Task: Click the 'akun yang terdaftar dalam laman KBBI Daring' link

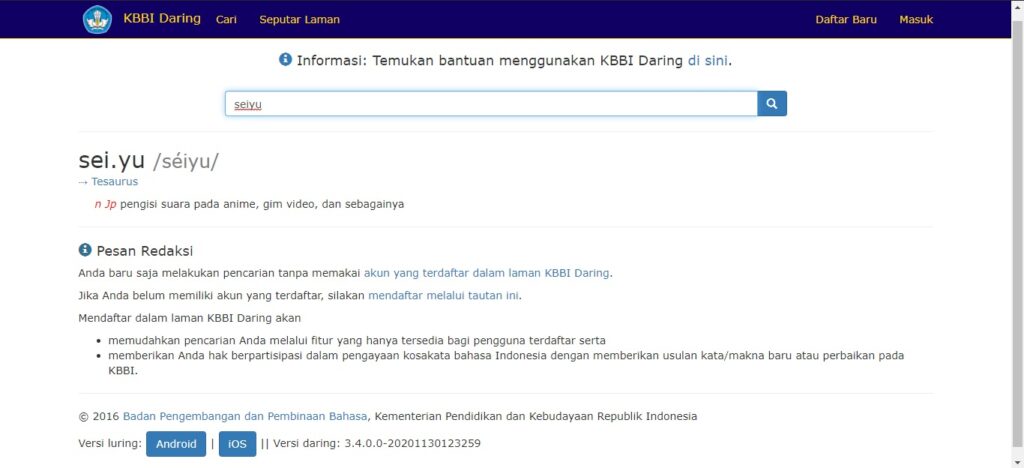Action: click(487, 273)
